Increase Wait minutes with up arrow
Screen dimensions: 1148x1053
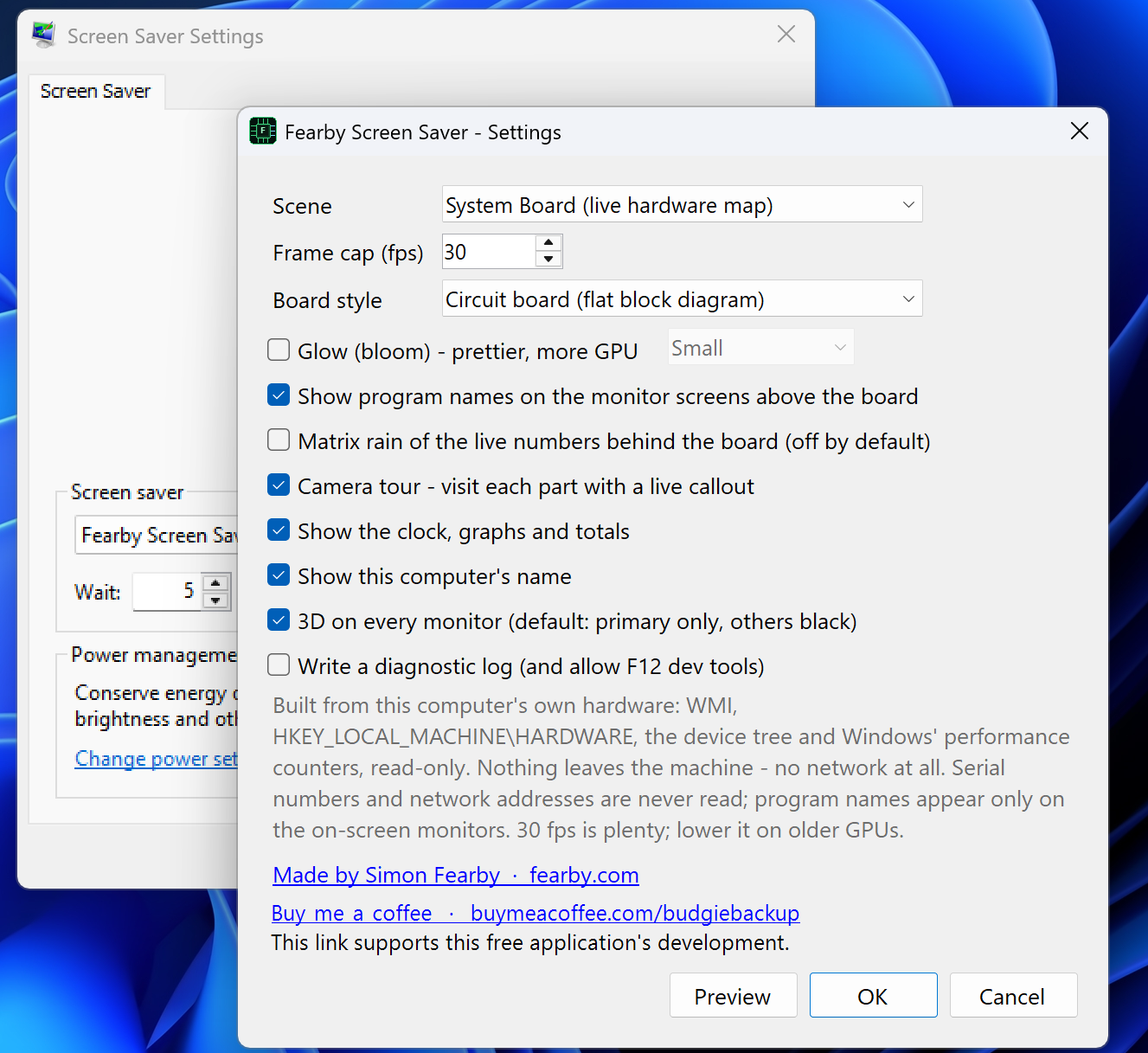pyautogui.click(x=215, y=583)
